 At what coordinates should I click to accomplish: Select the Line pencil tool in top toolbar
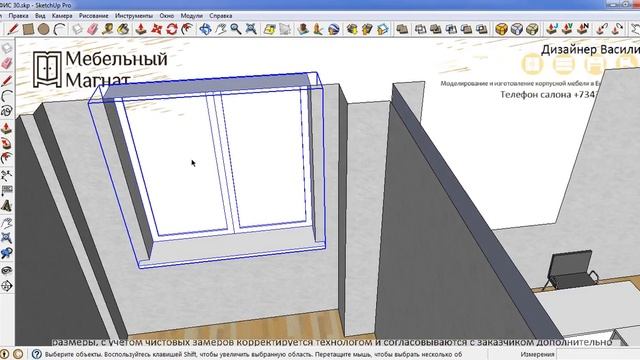pyautogui.click(x=13, y=29)
